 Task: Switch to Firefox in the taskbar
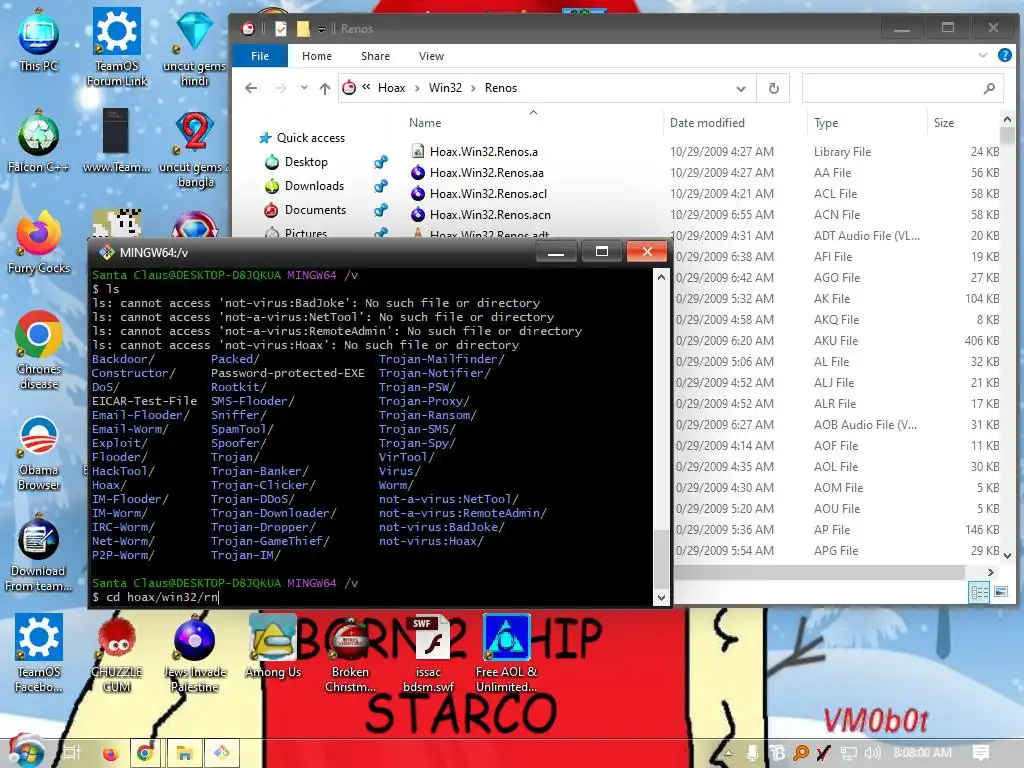click(x=110, y=753)
